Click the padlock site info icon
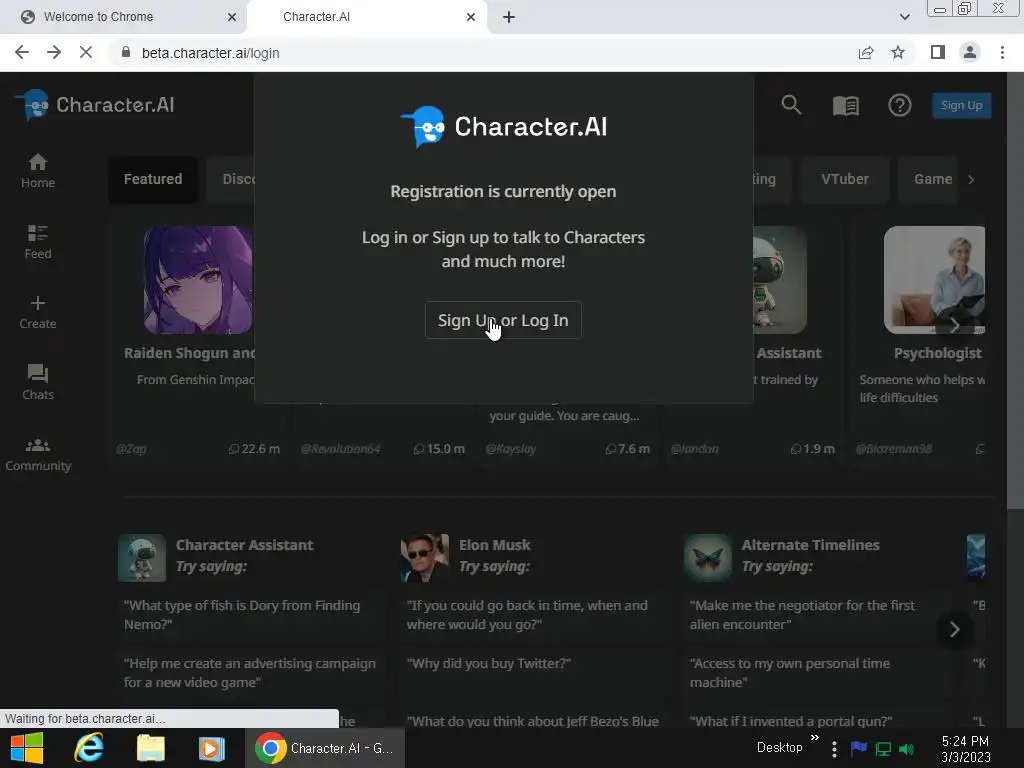 [126, 52]
